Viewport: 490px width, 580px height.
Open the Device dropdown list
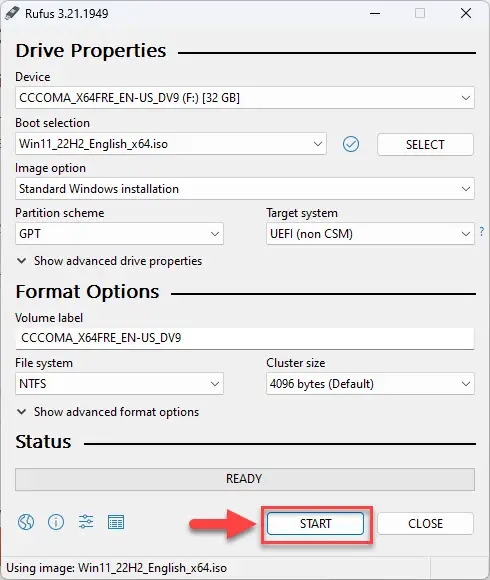click(244, 98)
